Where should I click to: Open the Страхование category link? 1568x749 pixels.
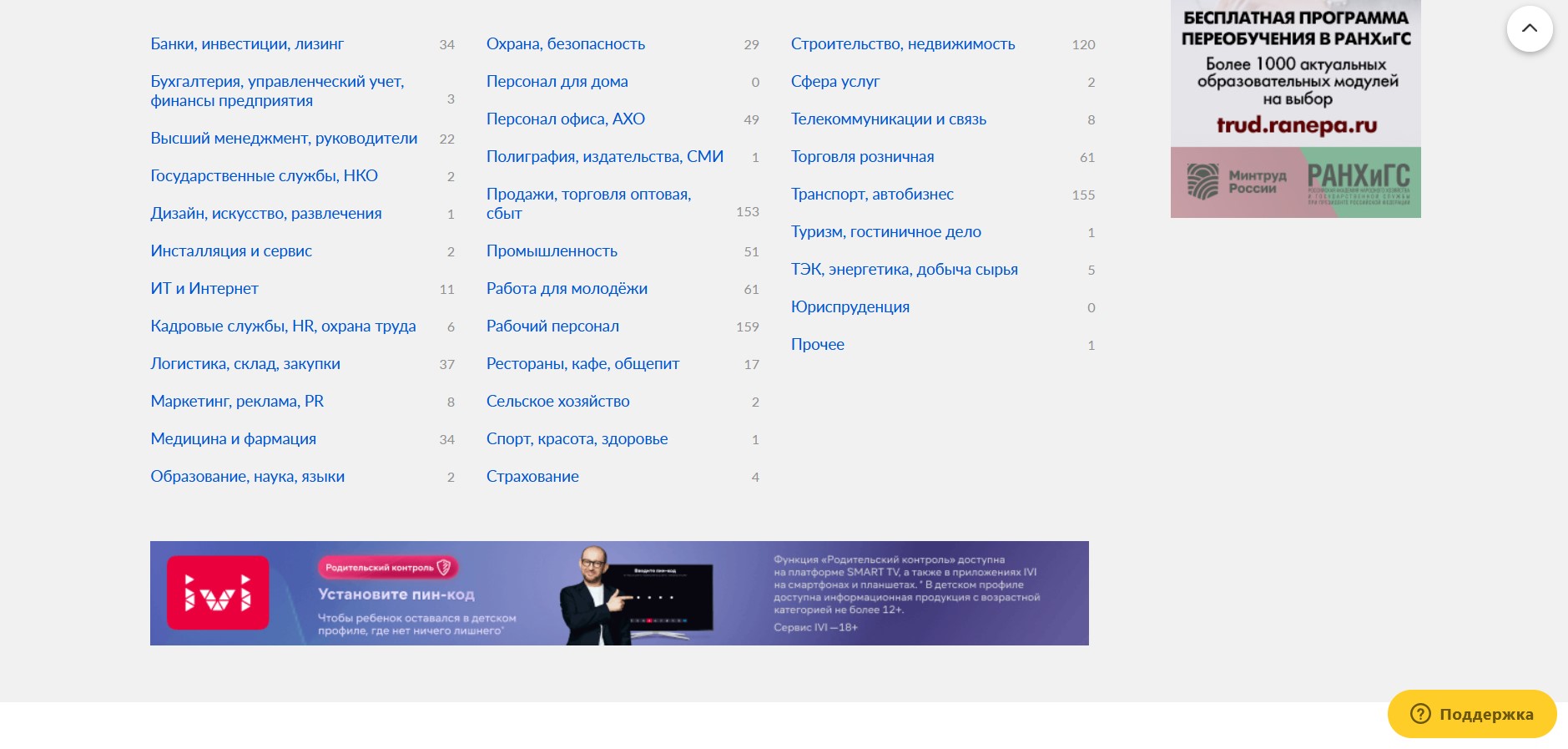(x=532, y=477)
